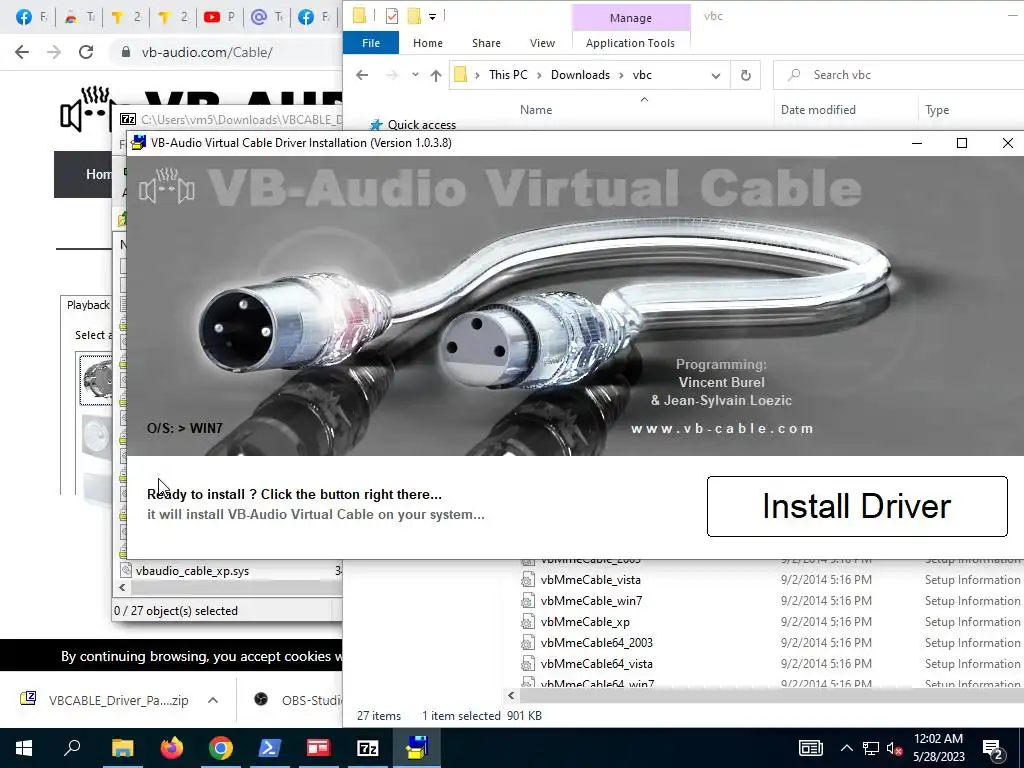Open recent locations dropdown in Explorer
This screenshot has width=1024, height=768.
415,75
